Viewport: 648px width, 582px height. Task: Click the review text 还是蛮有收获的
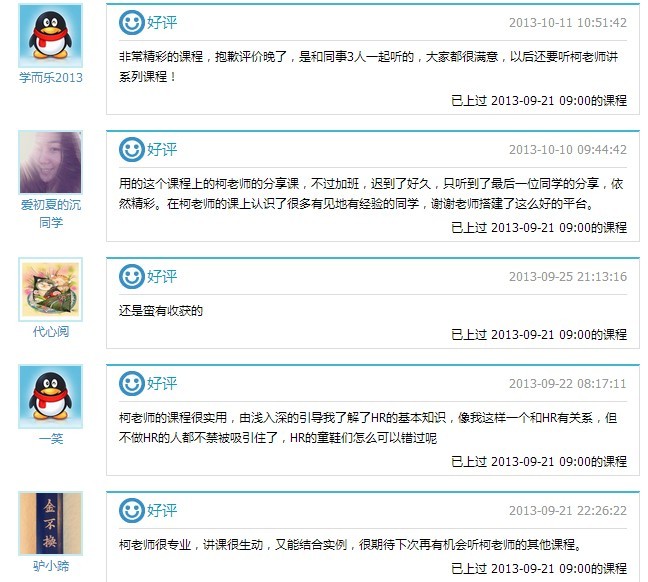(161, 311)
